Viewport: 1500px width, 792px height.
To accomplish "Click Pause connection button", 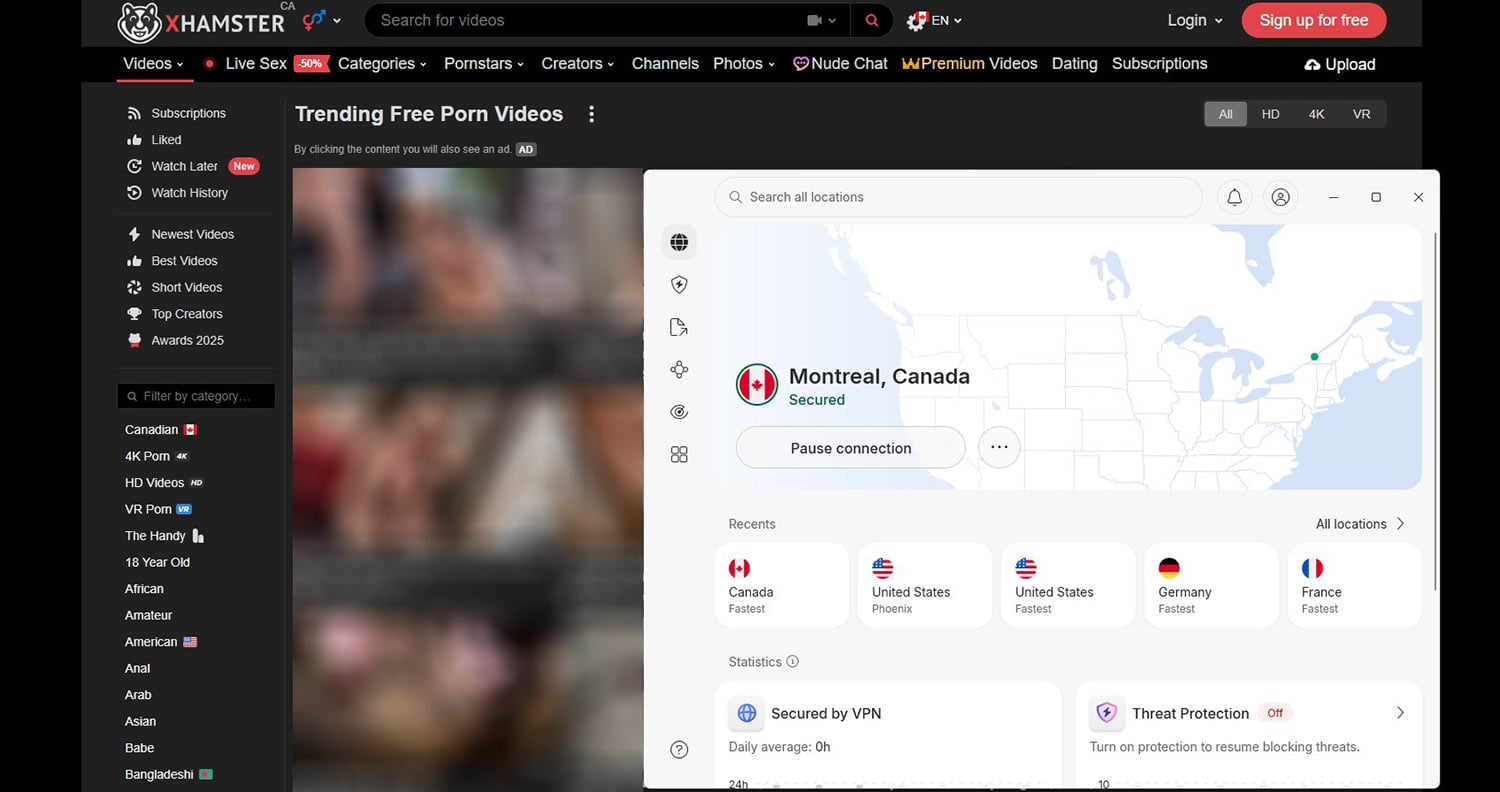I will [850, 448].
